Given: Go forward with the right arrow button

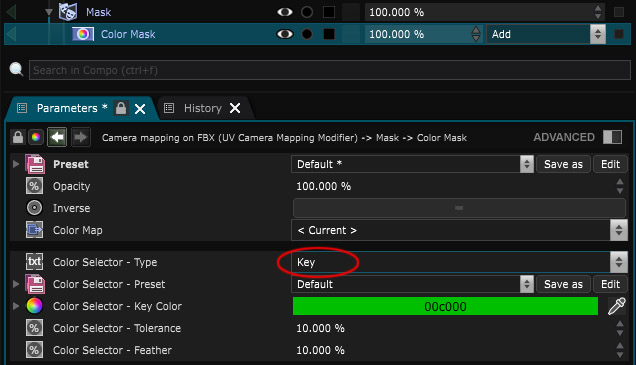Looking at the screenshot, I should tap(81, 137).
